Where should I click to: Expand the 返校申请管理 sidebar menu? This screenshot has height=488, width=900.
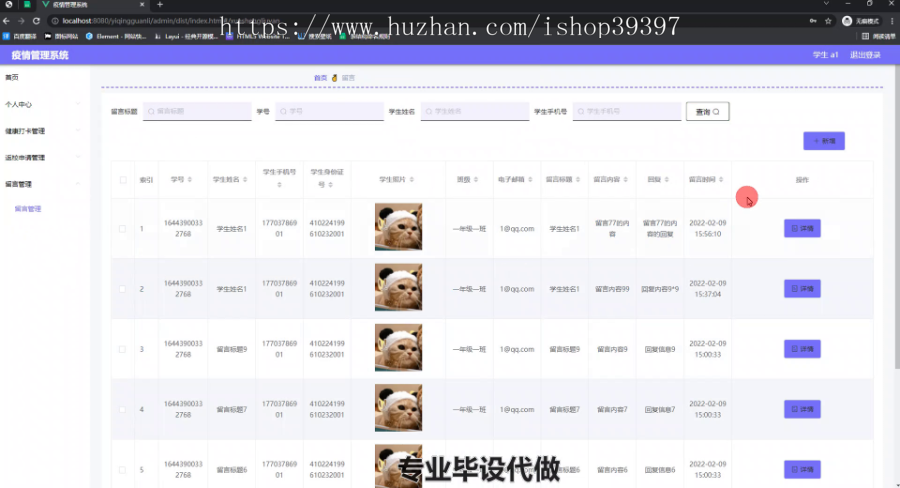tap(45, 157)
